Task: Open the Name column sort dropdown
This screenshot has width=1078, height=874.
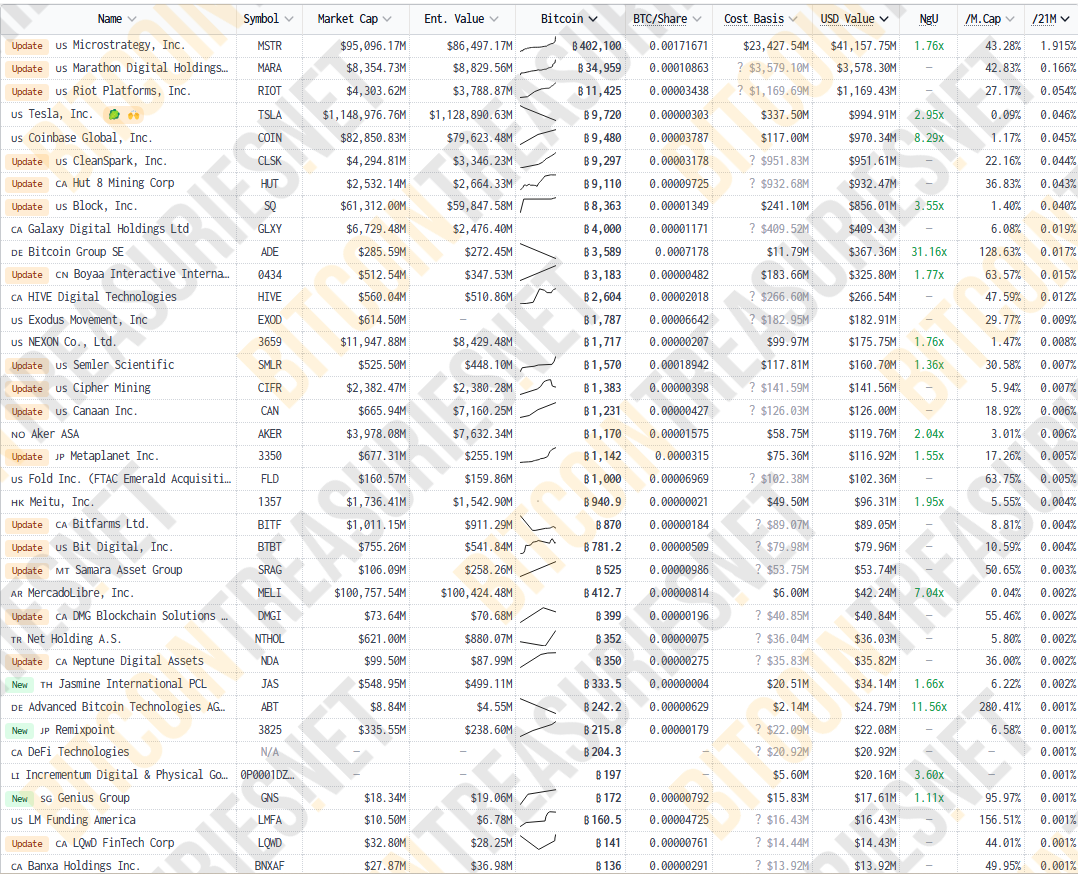Action: tap(132, 19)
